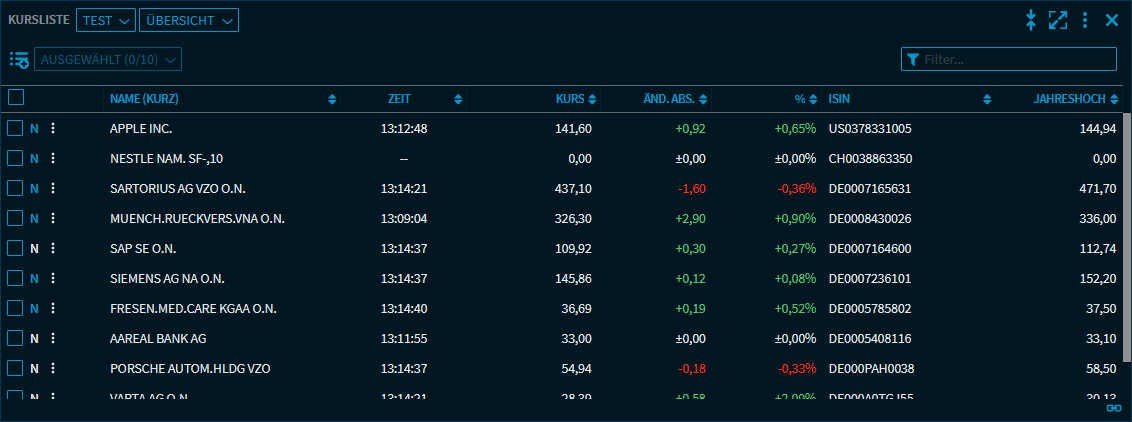The height and width of the screenshot is (422, 1132).
Task: Open the AUSGEWÄHLT (0/10) dropdown
Action: click(x=108, y=60)
